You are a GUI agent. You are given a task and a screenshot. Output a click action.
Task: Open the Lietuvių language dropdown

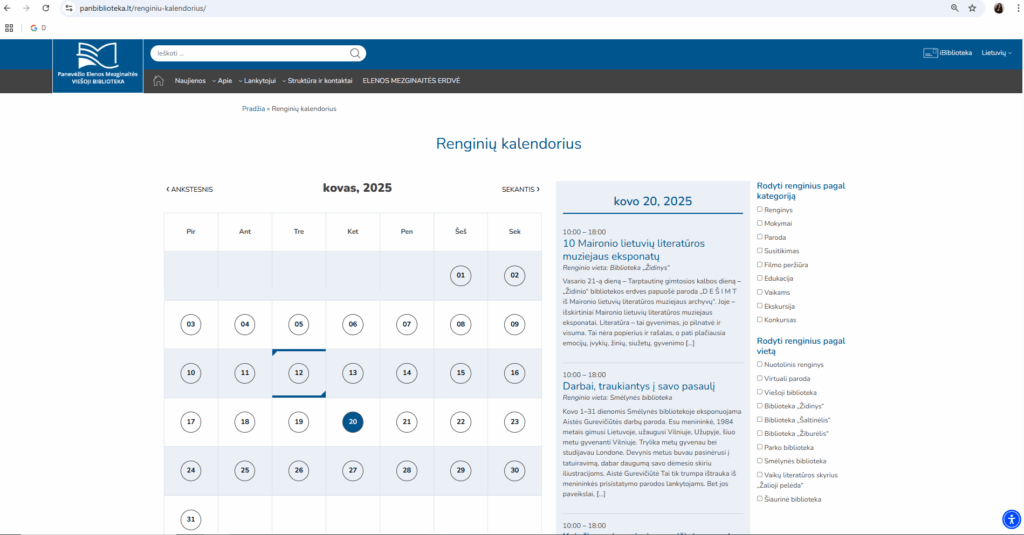pyautogui.click(x=996, y=53)
